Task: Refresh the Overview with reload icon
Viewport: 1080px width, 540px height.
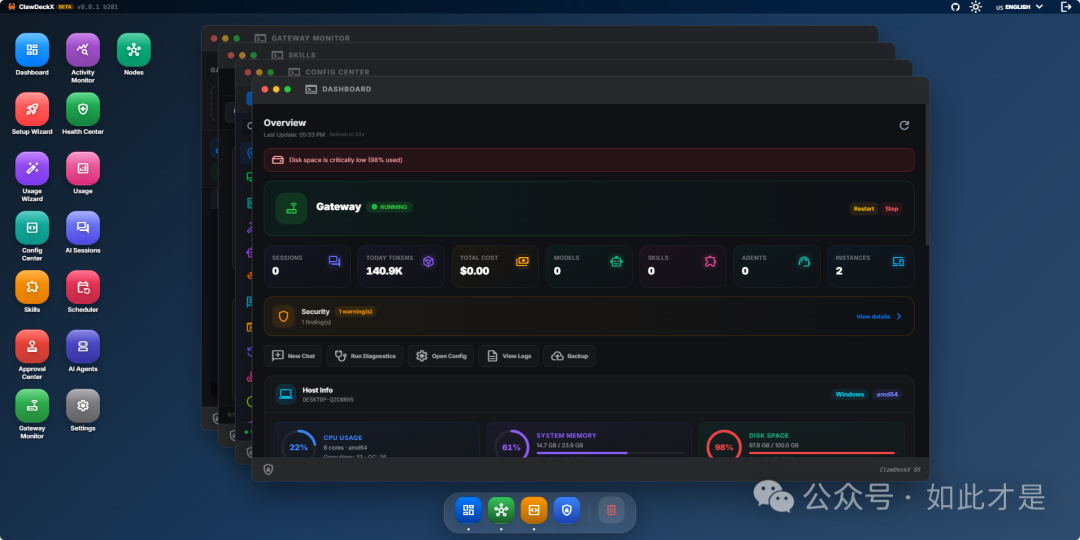Action: click(904, 125)
